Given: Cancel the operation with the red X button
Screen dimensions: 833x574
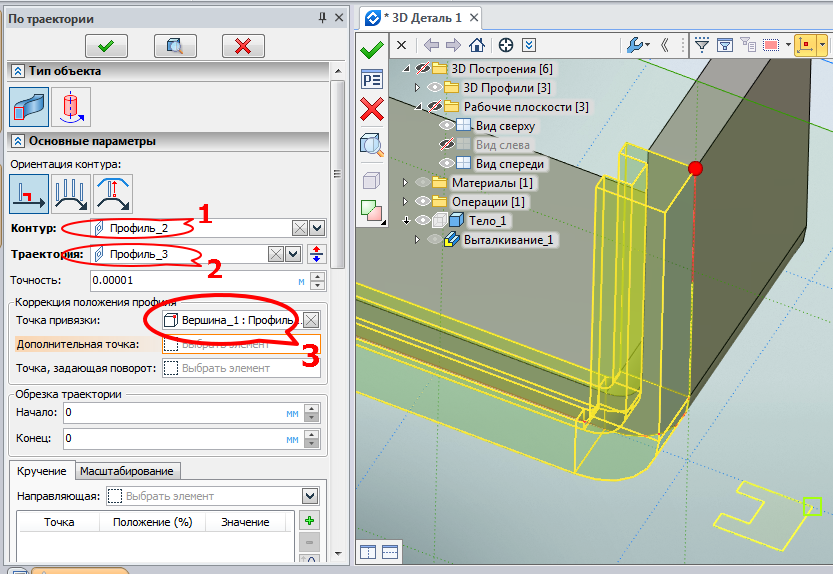Looking at the screenshot, I should click(242, 45).
